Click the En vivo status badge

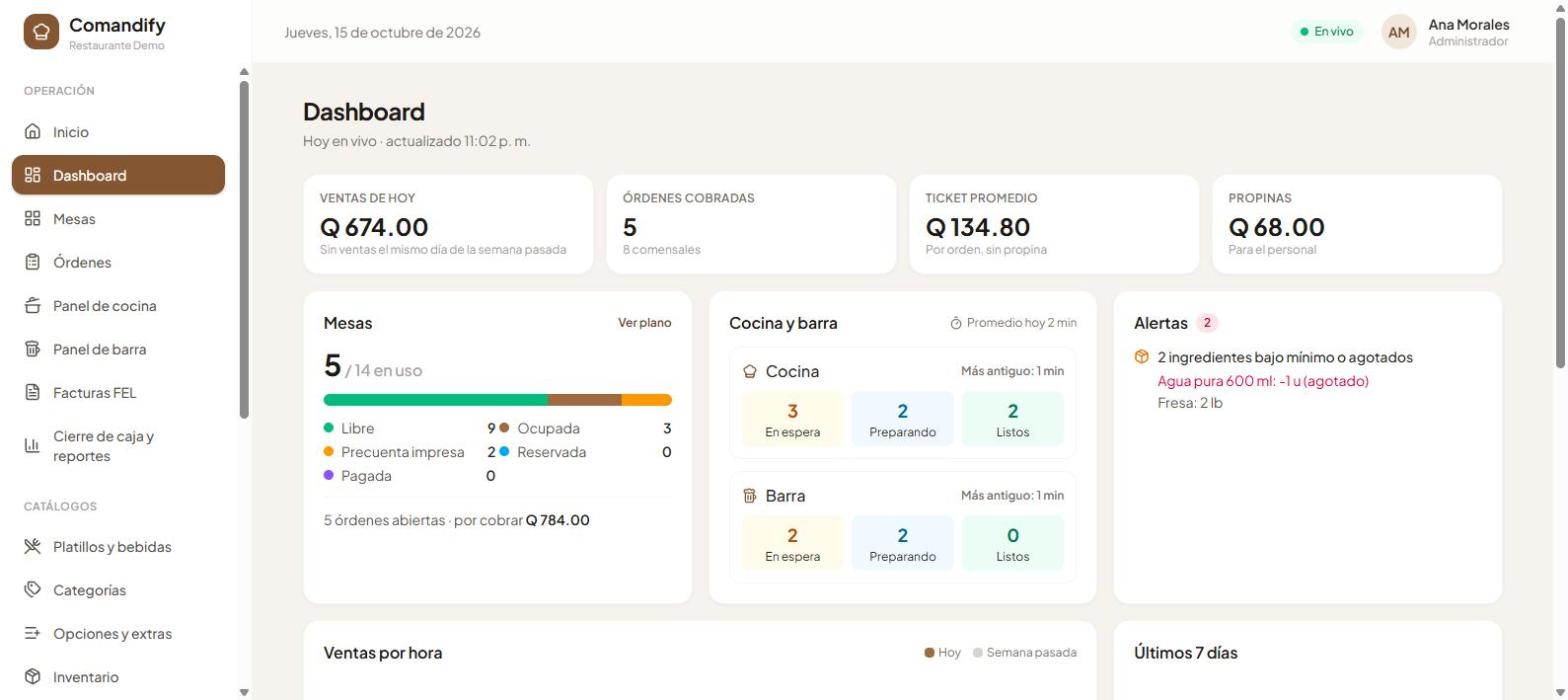[x=1326, y=32]
